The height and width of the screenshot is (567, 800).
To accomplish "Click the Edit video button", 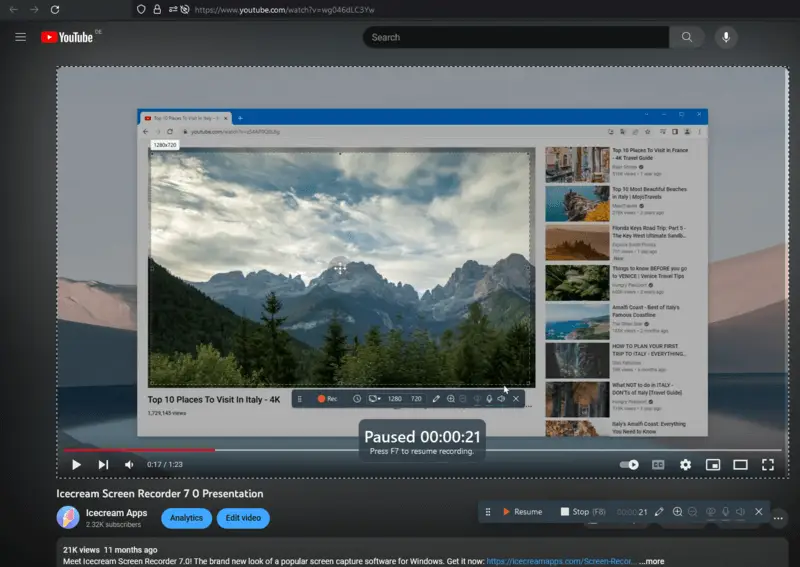I will click(x=243, y=518).
